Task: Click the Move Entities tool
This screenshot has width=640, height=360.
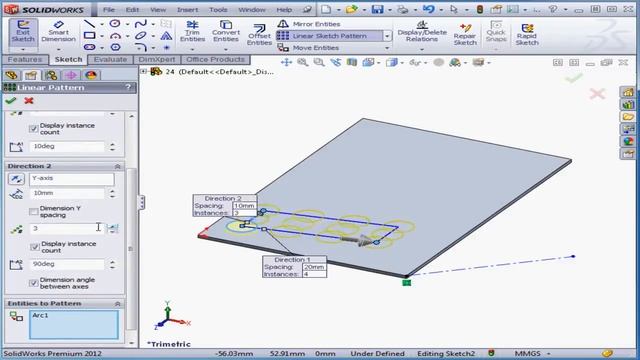Action: (x=309, y=48)
